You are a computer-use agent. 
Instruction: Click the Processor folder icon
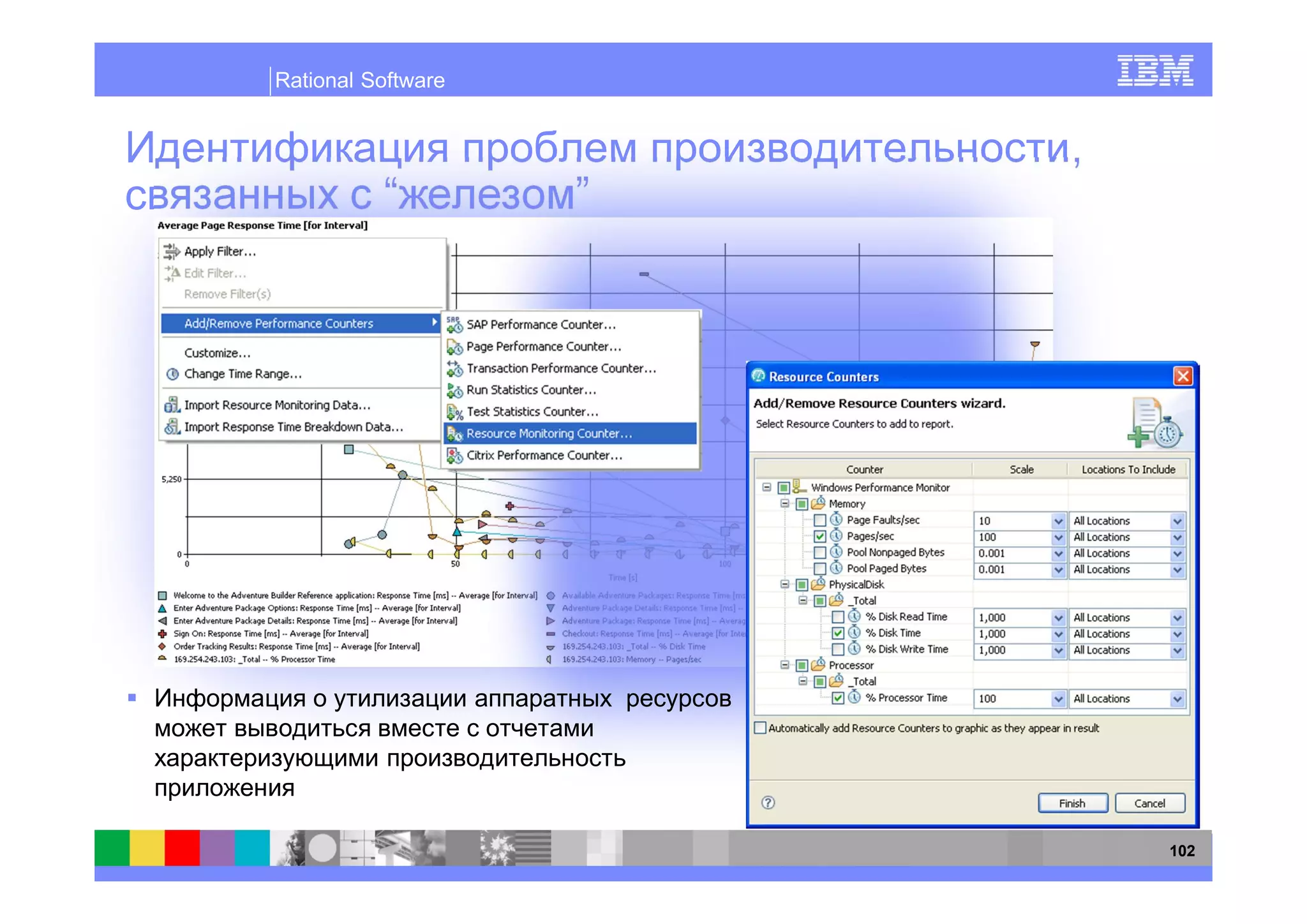tap(818, 665)
